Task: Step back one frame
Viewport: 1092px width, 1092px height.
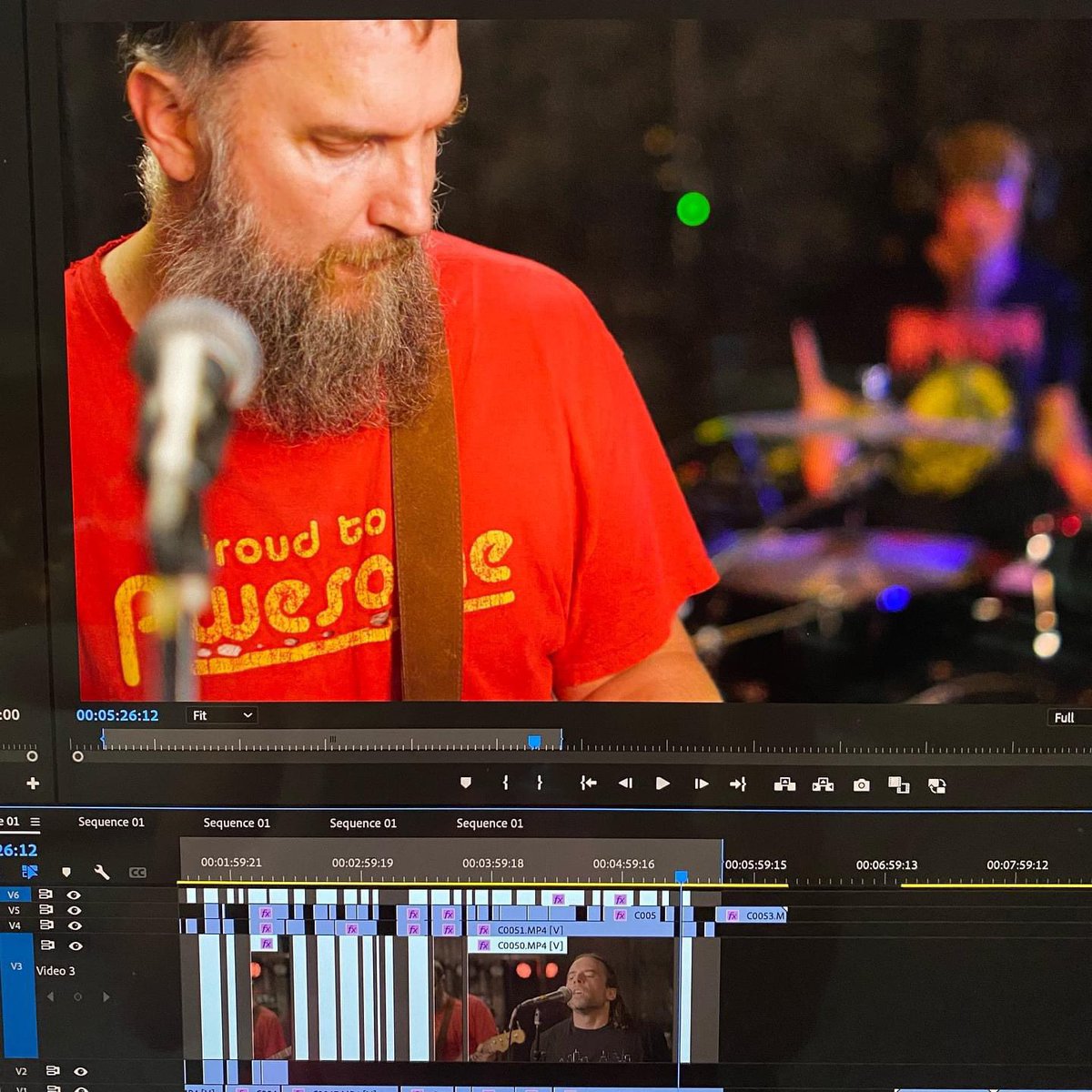Action: pyautogui.click(x=625, y=784)
